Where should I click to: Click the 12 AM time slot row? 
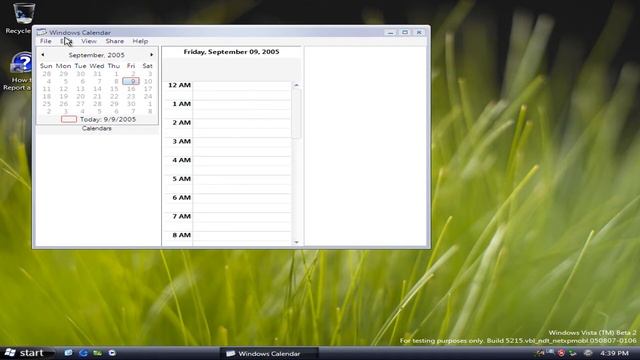(x=242, y=90)
